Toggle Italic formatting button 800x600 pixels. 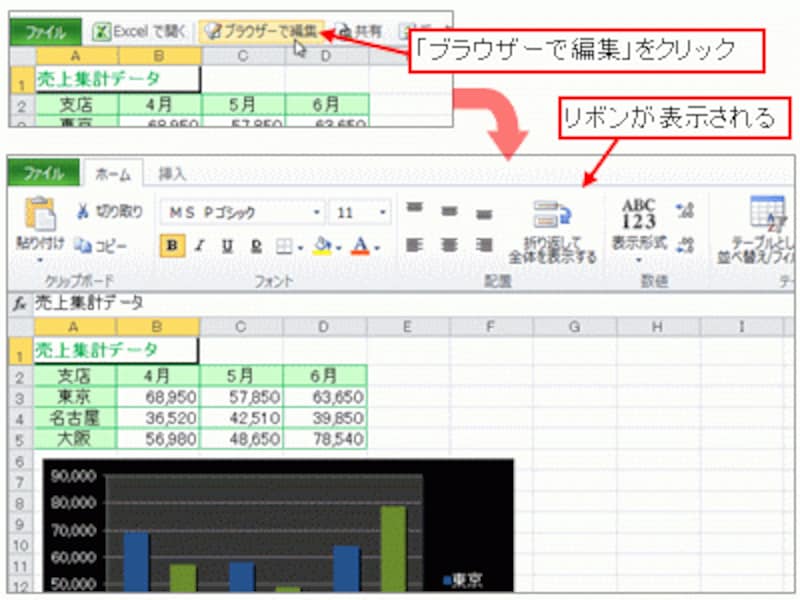tap(200, 246)
